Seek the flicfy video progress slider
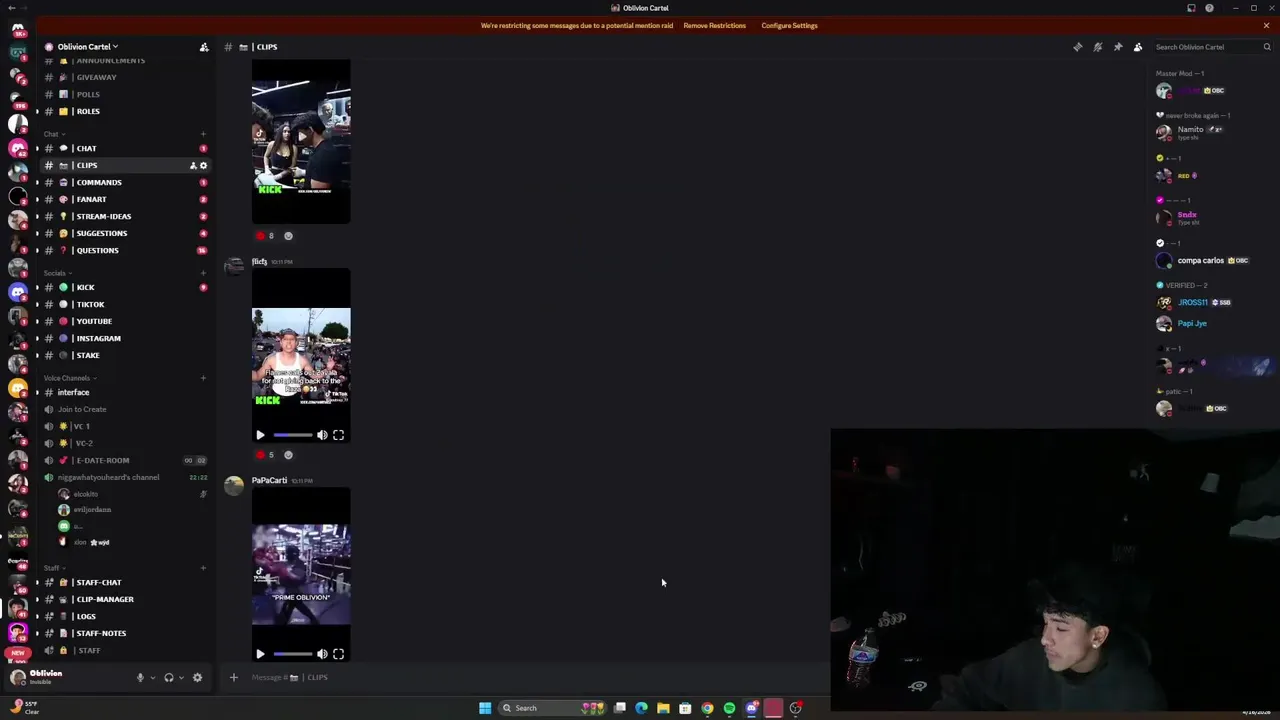This screenshot has width=1280, height=720. click(x=292, y=435)
